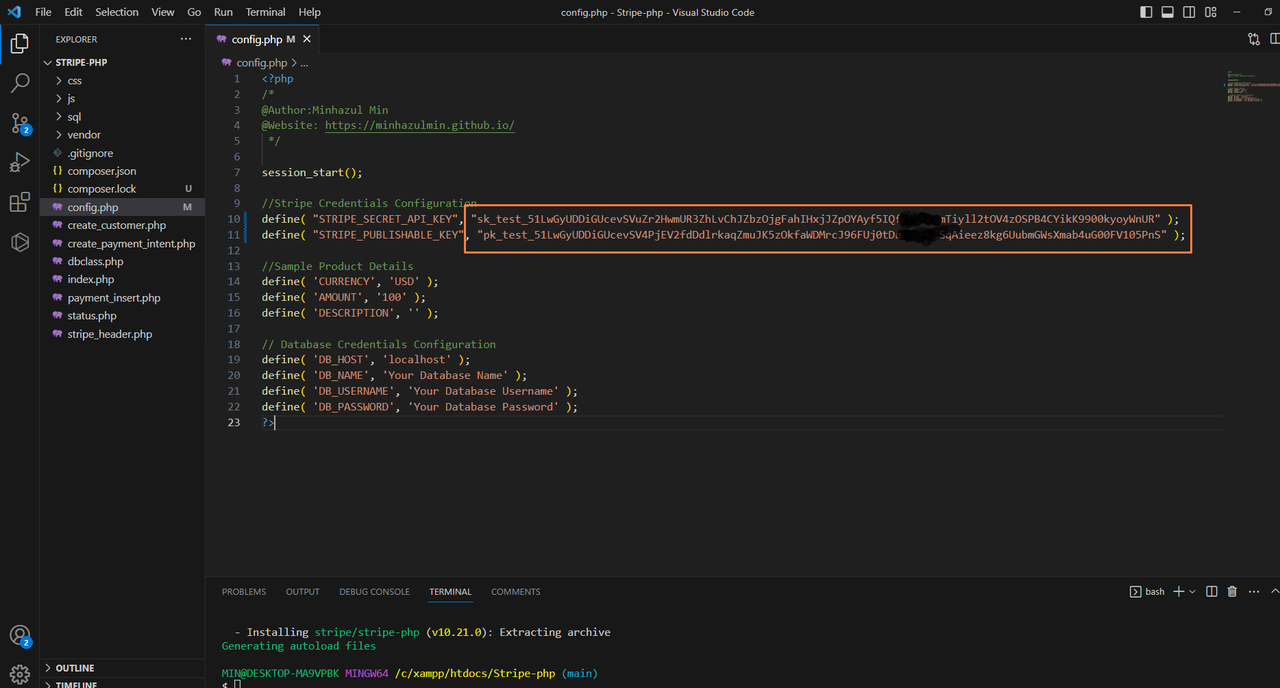Viewport: 1280px width, 688px height.
Task: Toggle the Secondary Side Bar visibility
Action: (x=1189, y=12)
